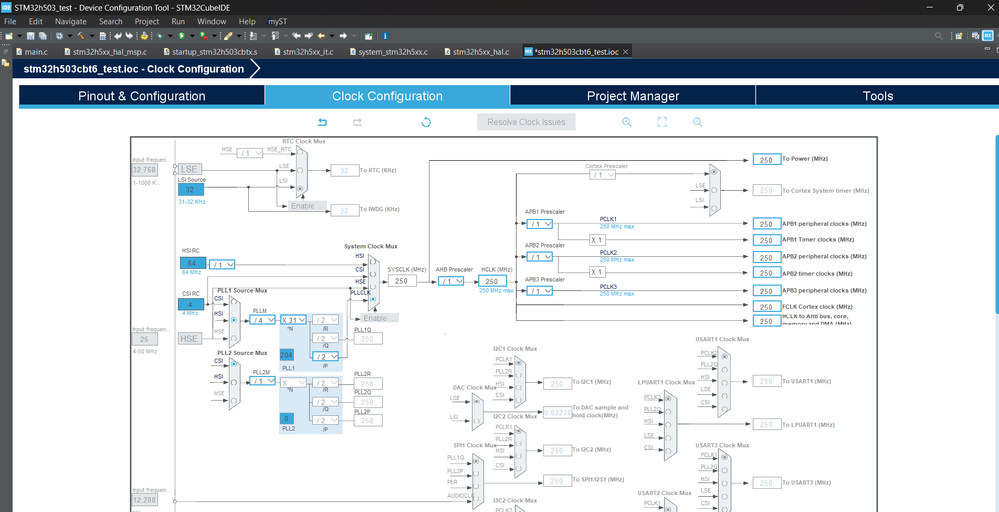Open the PLL2M /1 divider dropdown
The height and width of the screenshot is (512, 999).
click(262, 381)
